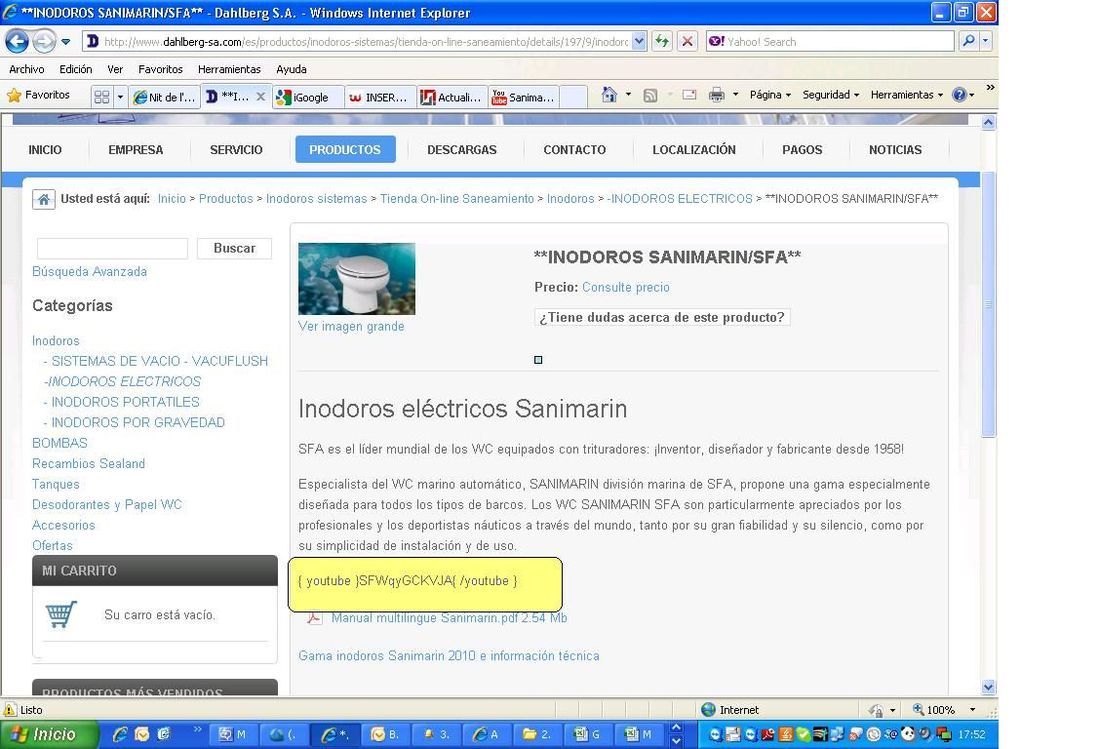Open the Home button dropdown arrow

tap(628, 95)
